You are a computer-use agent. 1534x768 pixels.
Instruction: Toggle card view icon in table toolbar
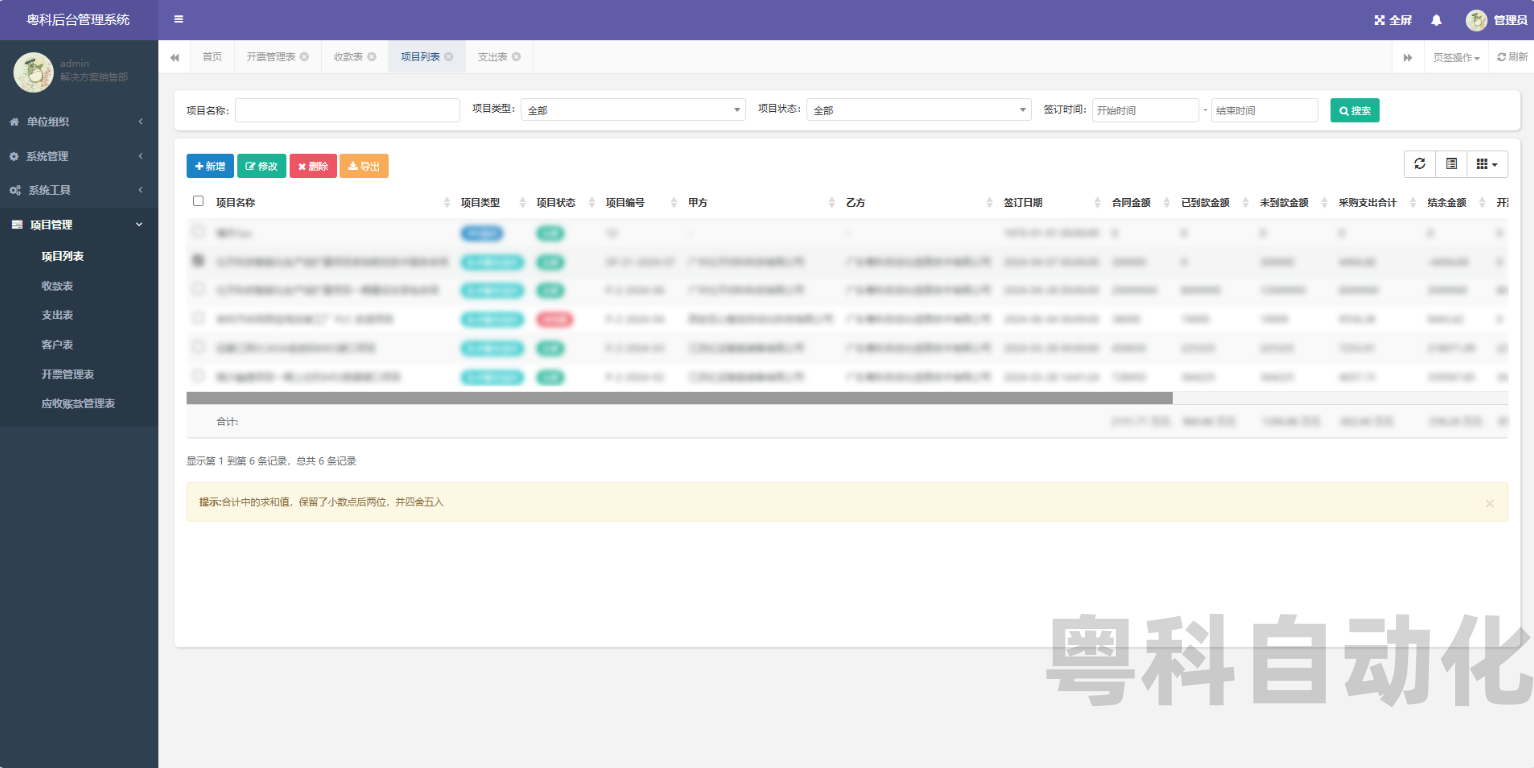point(1451,164)
